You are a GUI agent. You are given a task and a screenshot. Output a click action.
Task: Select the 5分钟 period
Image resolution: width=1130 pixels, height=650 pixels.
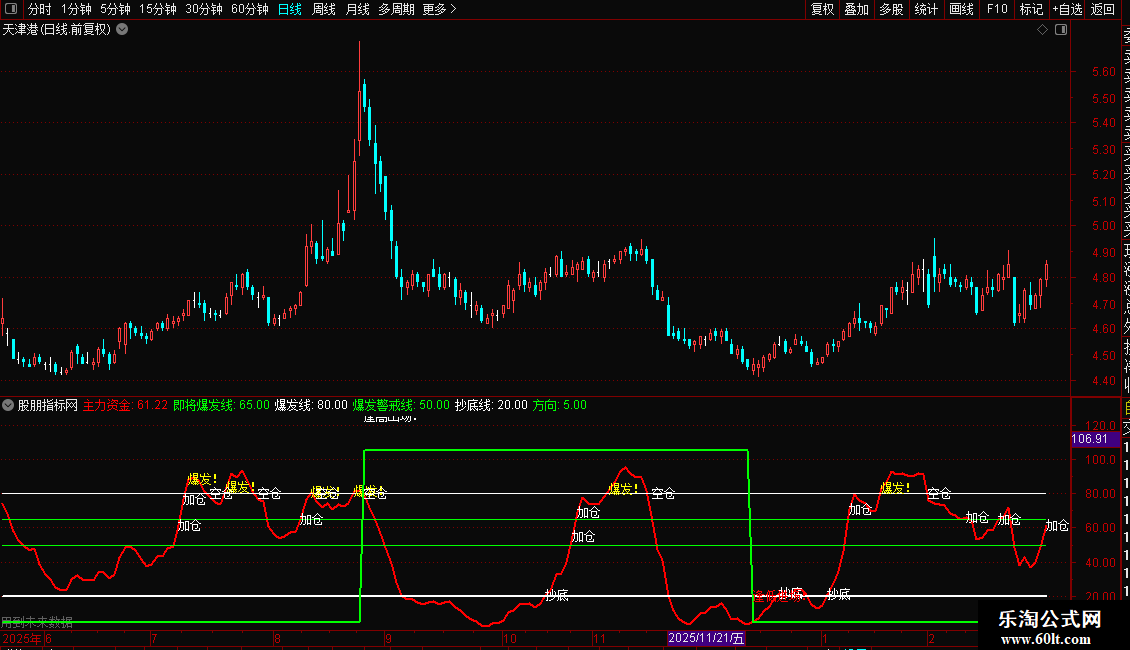[115, 9]
